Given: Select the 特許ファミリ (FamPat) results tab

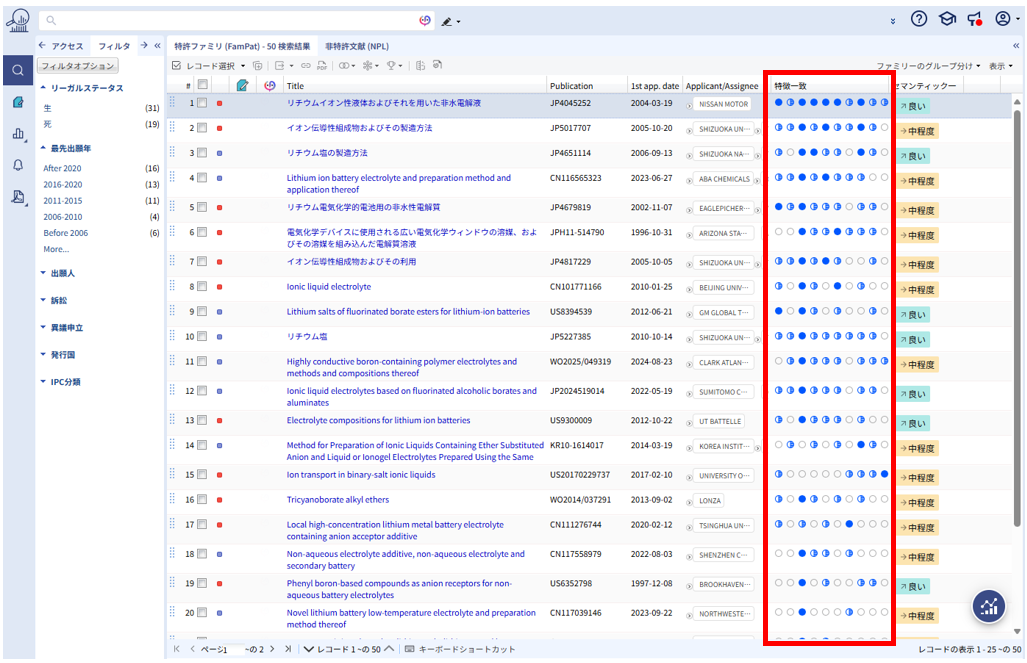Looking at the screenshot, I should [242, 47].
